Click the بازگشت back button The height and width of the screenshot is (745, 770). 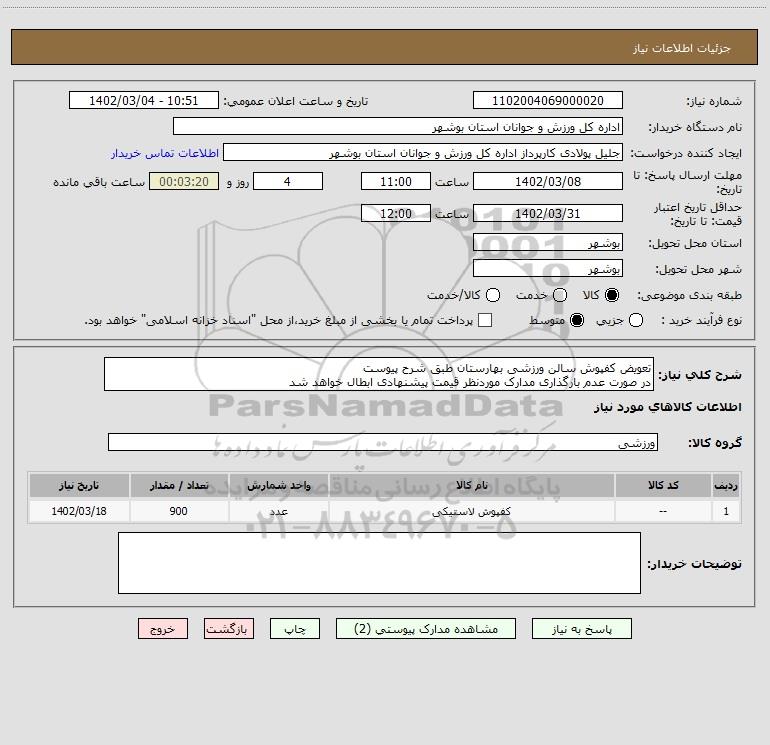[229, 629]
